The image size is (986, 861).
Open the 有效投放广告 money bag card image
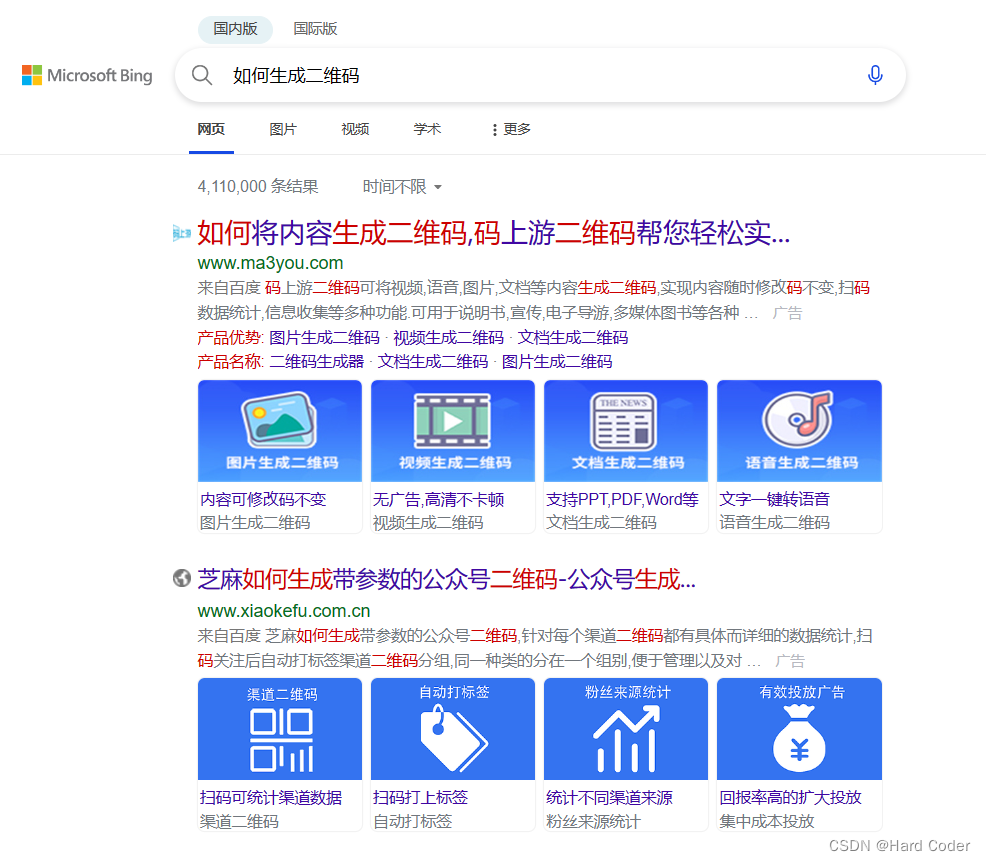pyautogui.click(x=799, y=729)
